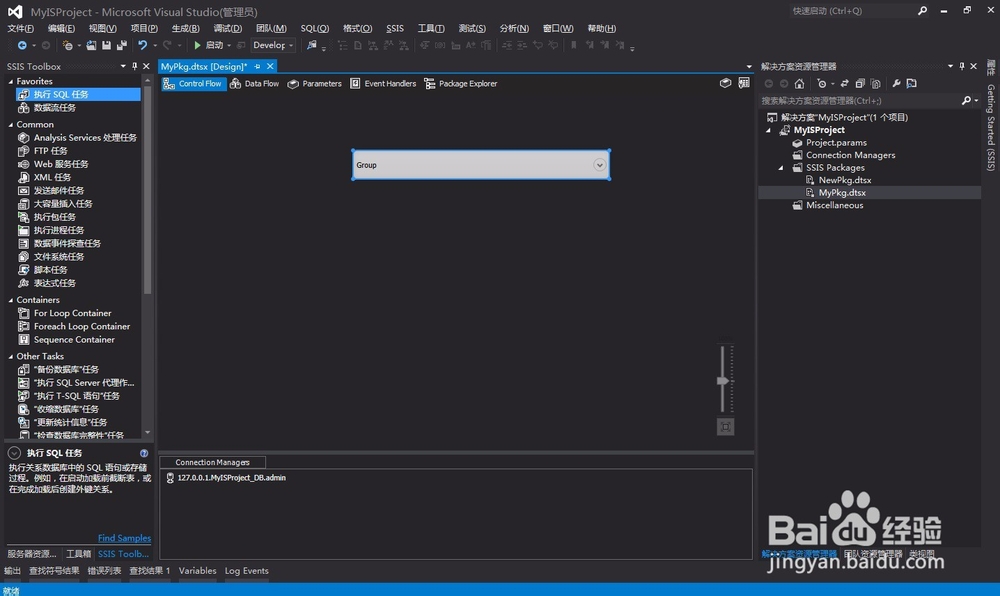Select the Sequence Container toolbox item
Screen dimensions: 1000x596
73,340
